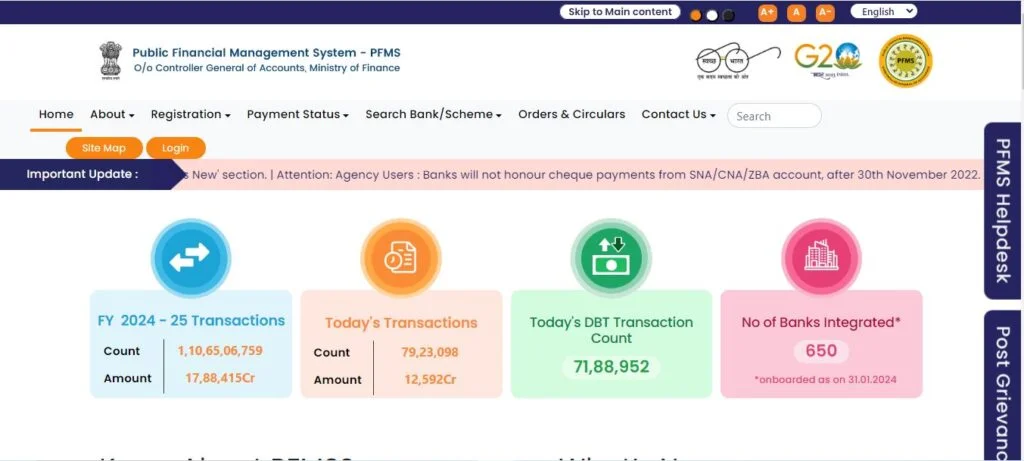Click FY 2024 - 25 Transactions heading
This screenshot has height=461, width=1024.
point(191,321)
